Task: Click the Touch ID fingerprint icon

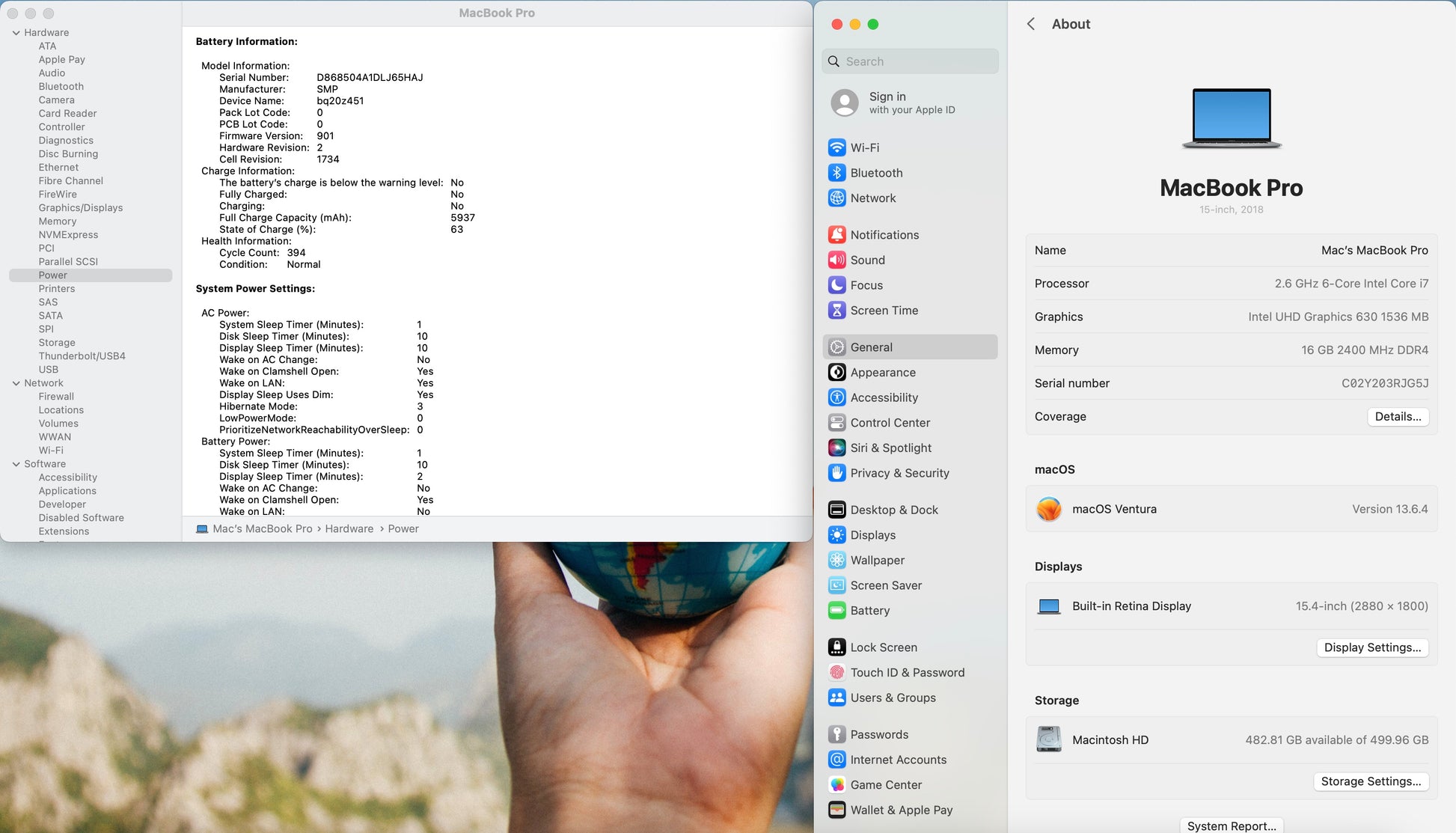Action: coord(836,673)
